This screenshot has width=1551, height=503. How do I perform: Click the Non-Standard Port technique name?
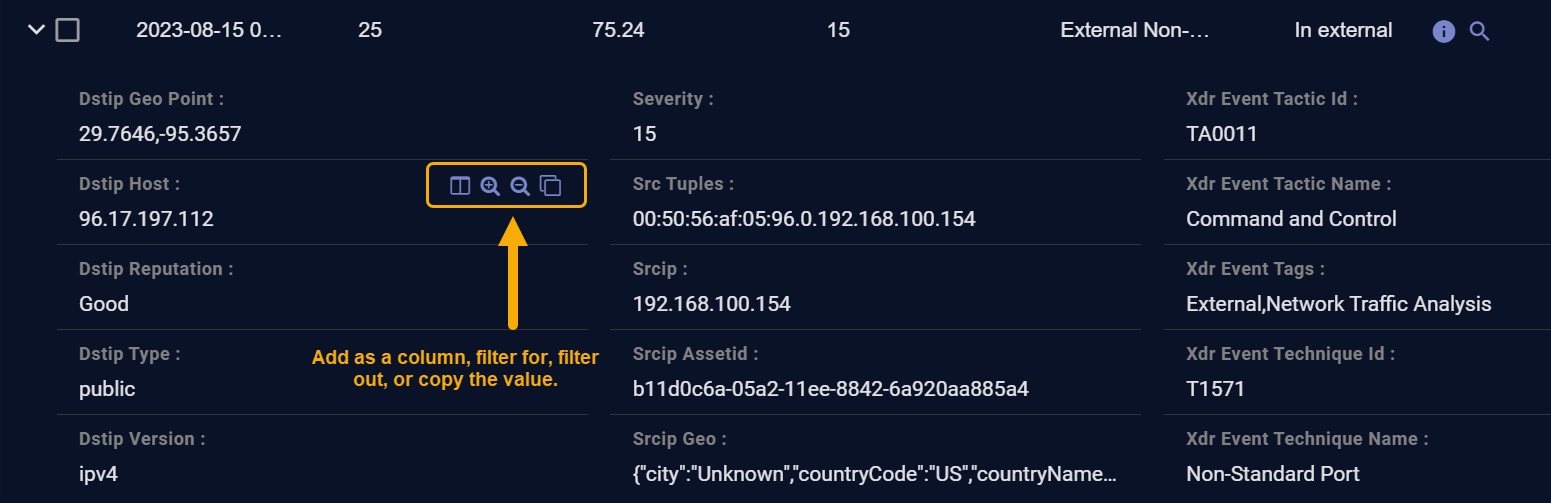pyautogui.click(x=1272, y=474)
